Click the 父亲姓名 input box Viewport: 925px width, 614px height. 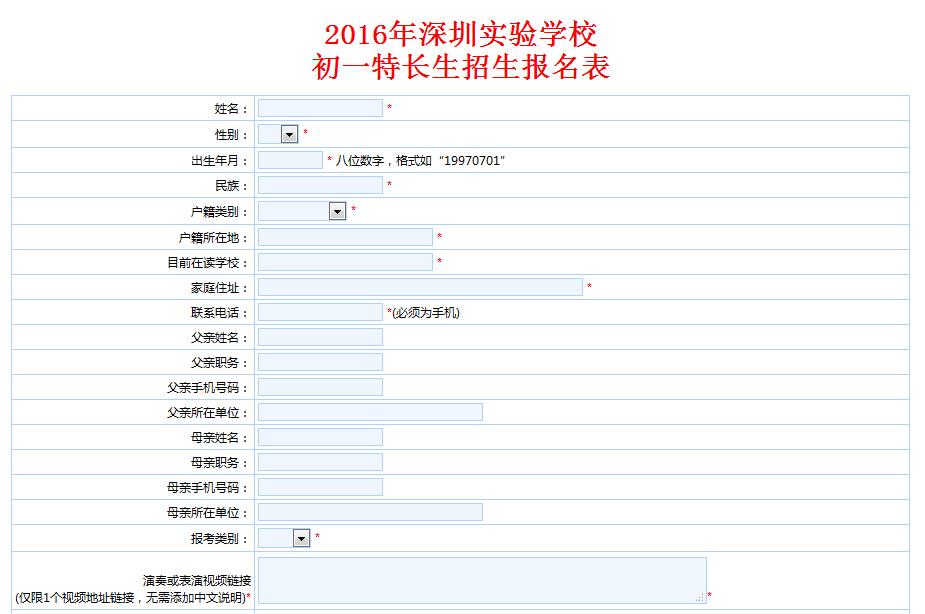(320, 337)
